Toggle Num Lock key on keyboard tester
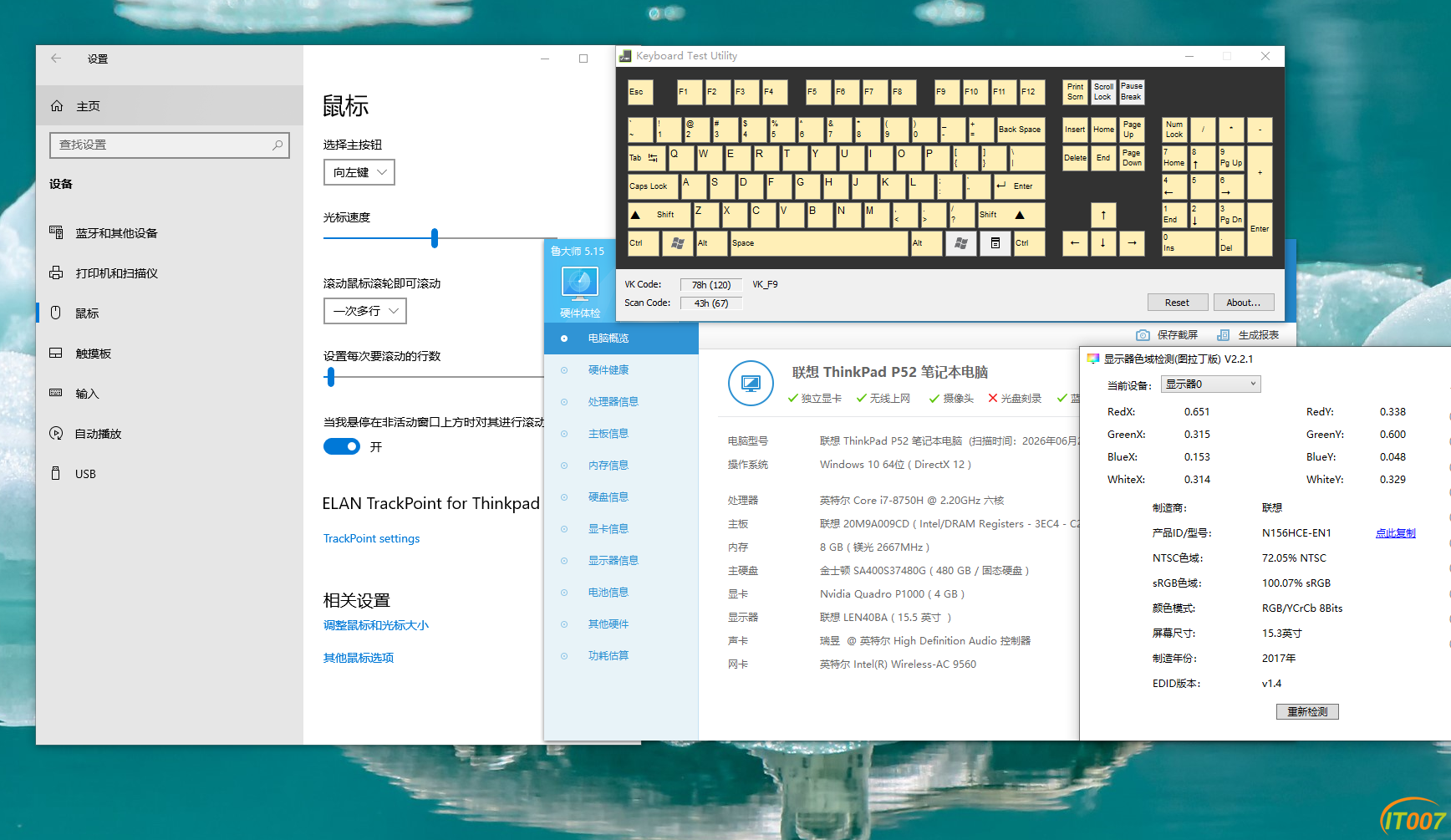This screenshot has width=1451, height=840. point(1174,130)
